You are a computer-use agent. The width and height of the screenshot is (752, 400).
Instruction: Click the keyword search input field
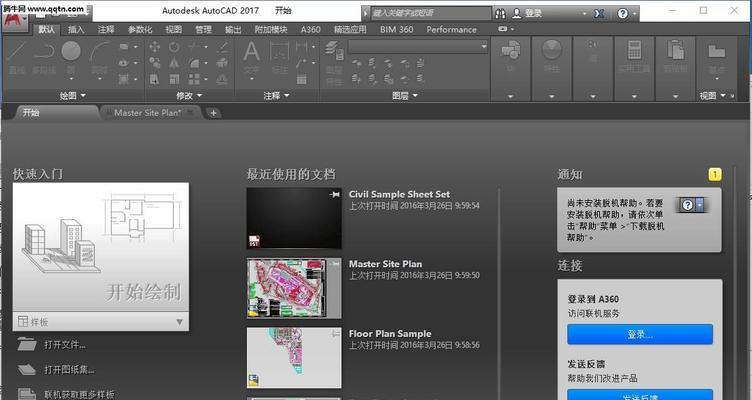pos(431,13)
